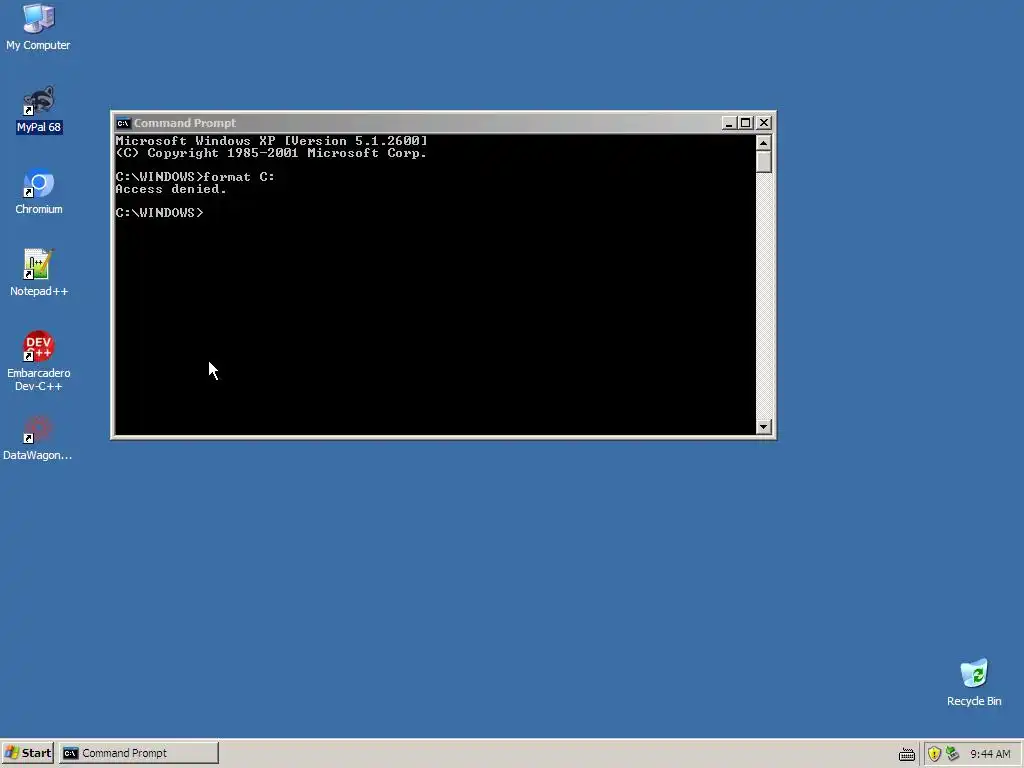This screenshot has width=1024, height=768.
Task: Click the Microsoft Windows XP version line
Action: coord(272,140)
